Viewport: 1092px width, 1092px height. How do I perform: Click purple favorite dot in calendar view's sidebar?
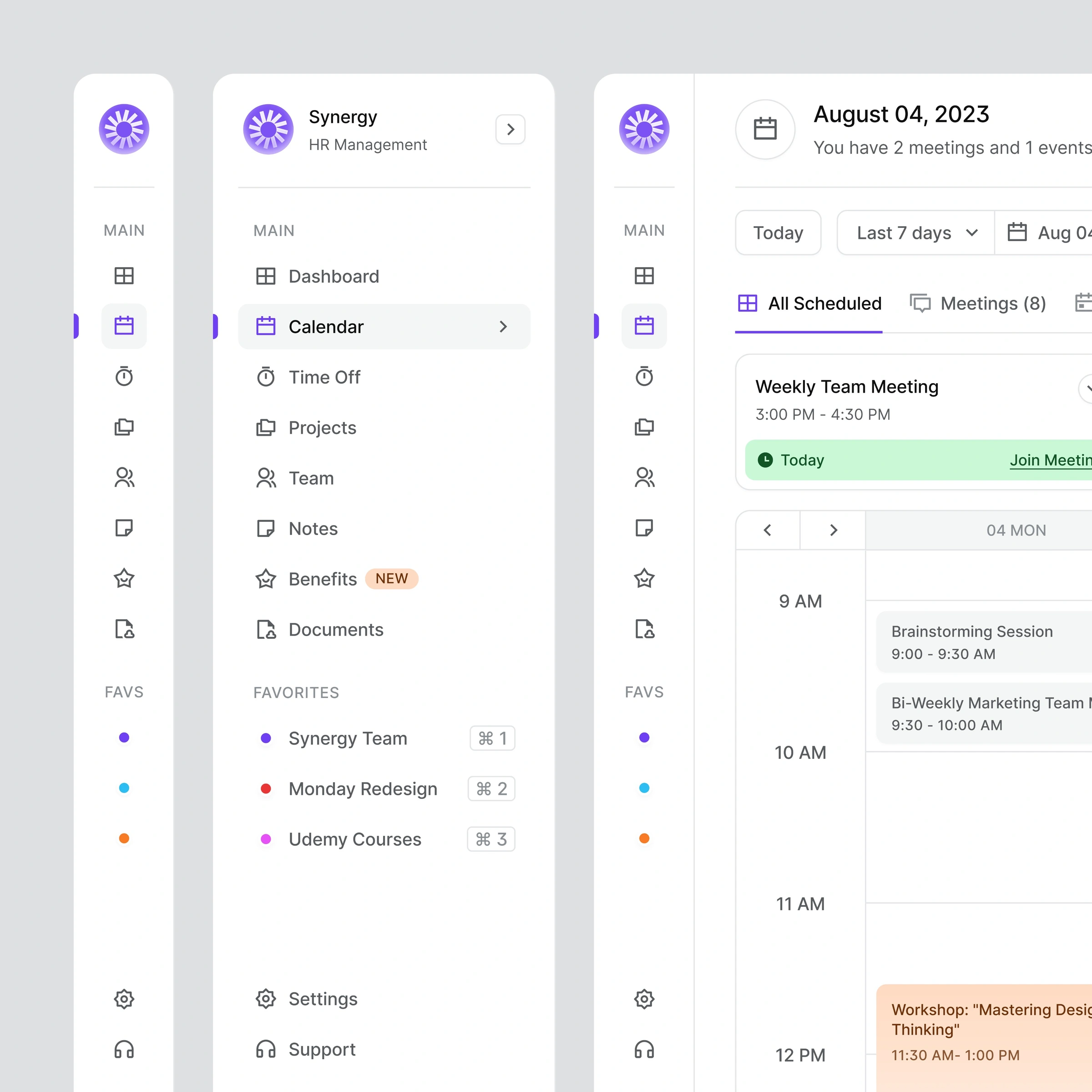pyautogui.click(x=644, y=737)
